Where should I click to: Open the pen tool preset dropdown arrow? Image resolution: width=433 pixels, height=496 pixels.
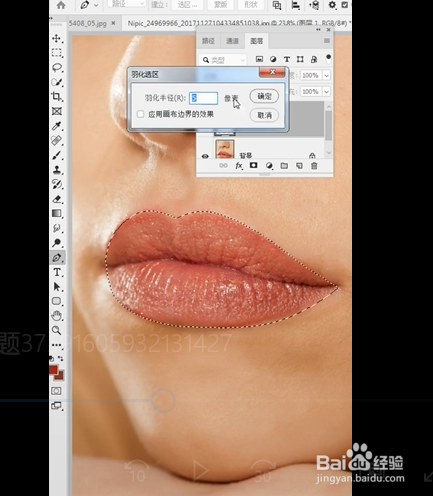(x=96, y=5)
